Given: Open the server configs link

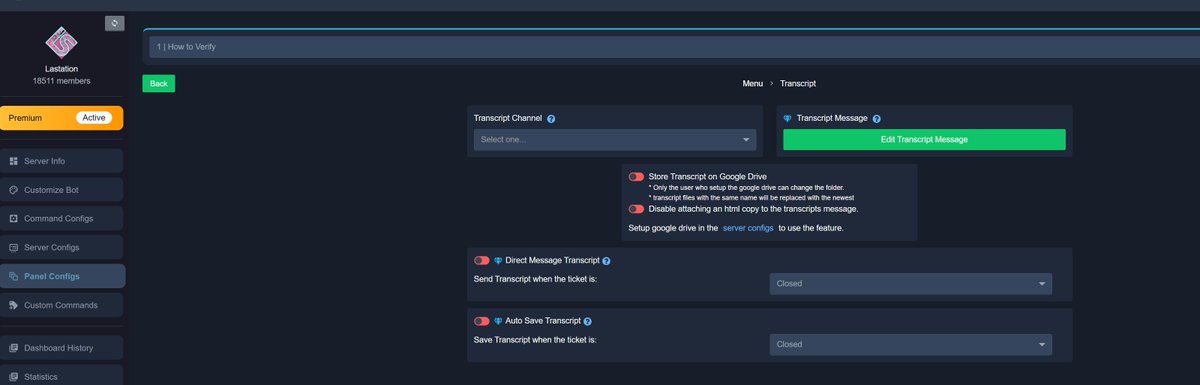Looking at the screenshot, I should 748,229.
